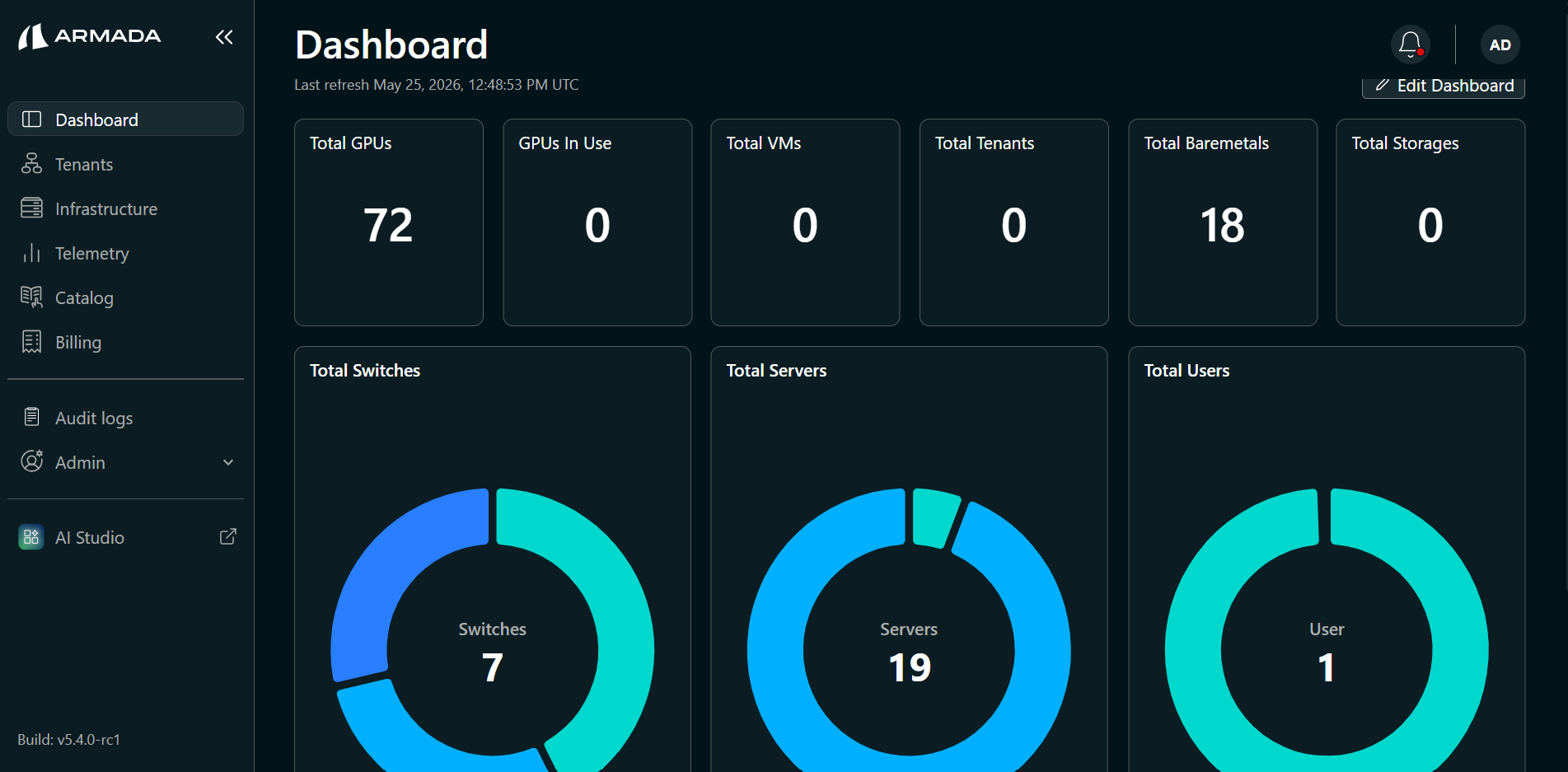Click the pencil icon on Edit Dashboard
1568x772 pixels.
point(1383,85)
